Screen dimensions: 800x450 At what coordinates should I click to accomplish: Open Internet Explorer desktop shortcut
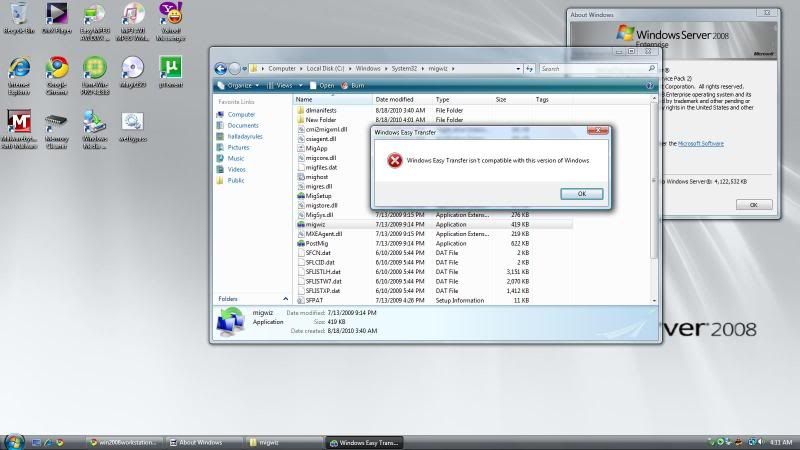click(19, 74)
